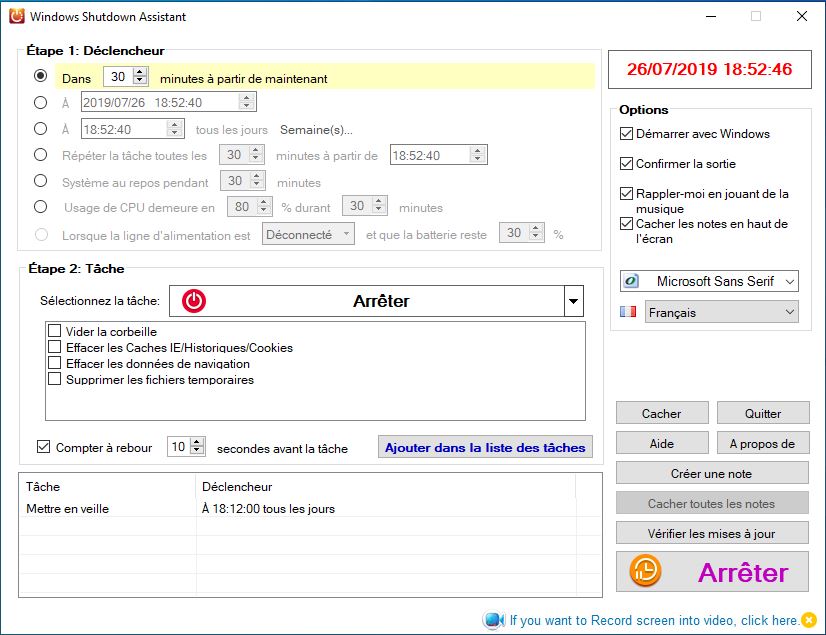Click the 'Dans' minutes value field
Image resolution: width=826 pixels, height=635 pixels.
coord(118,77)
